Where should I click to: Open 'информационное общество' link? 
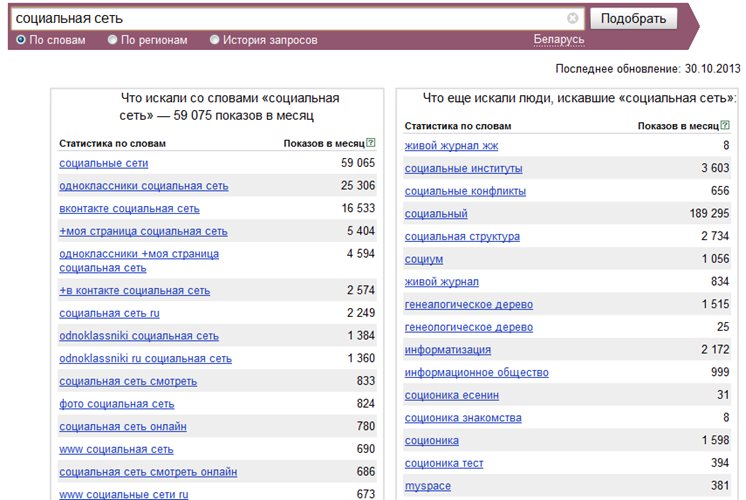point(477,373)
